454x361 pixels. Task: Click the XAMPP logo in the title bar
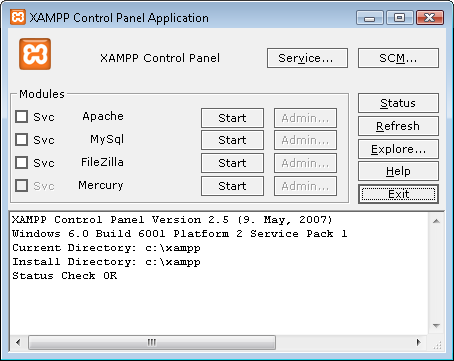click(18, 17)
